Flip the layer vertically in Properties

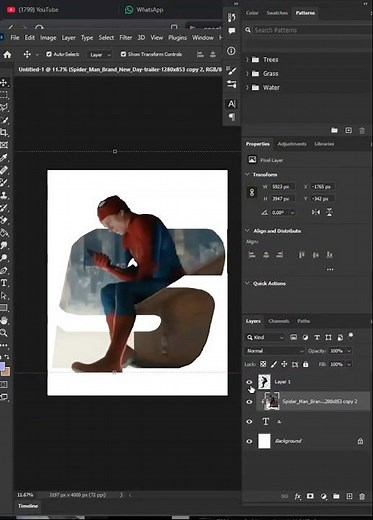[x=329, y=212]
